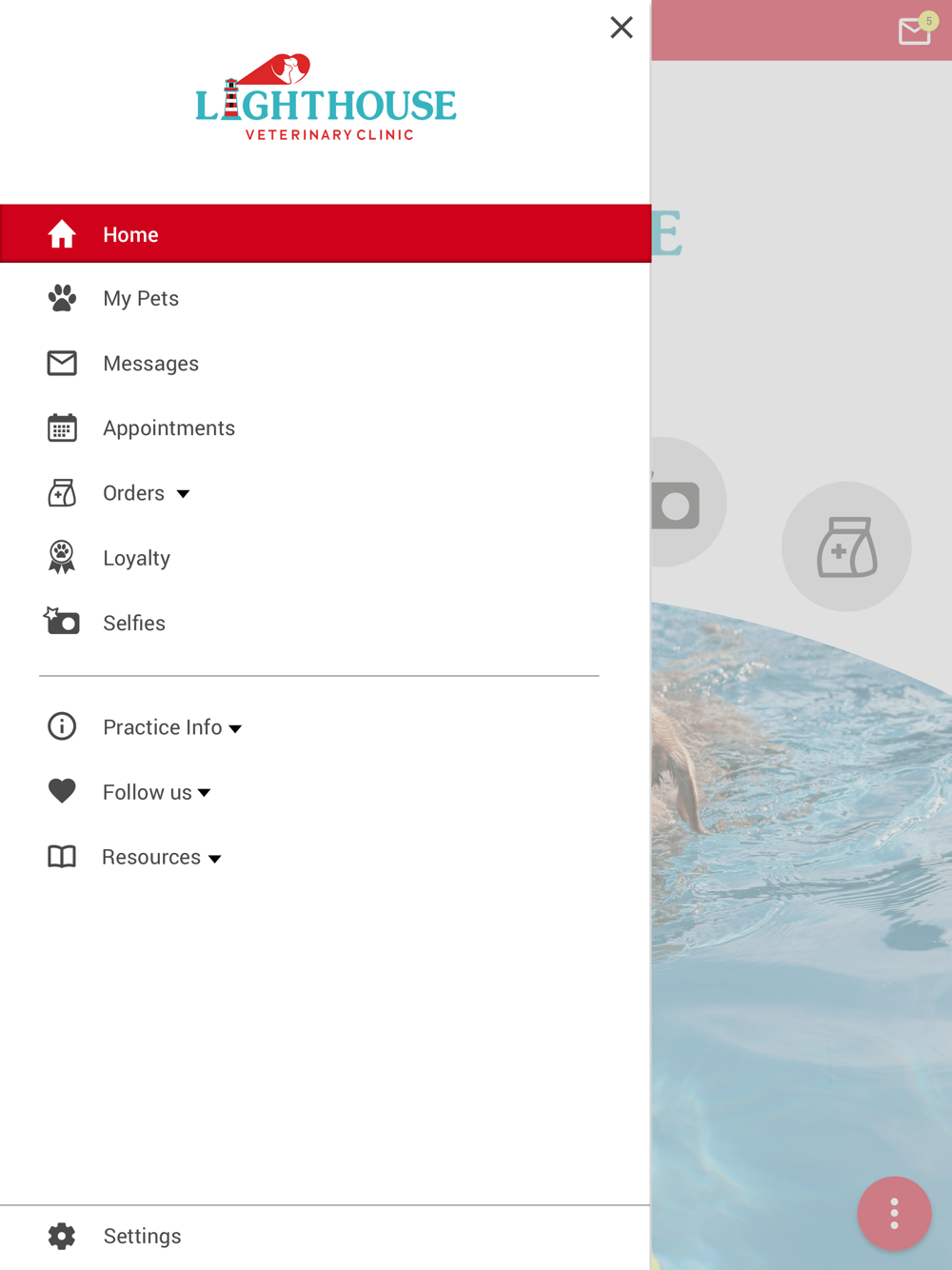Close the navigation drawer with X
Screen dimensions: 952x1270
click(622, 28)
